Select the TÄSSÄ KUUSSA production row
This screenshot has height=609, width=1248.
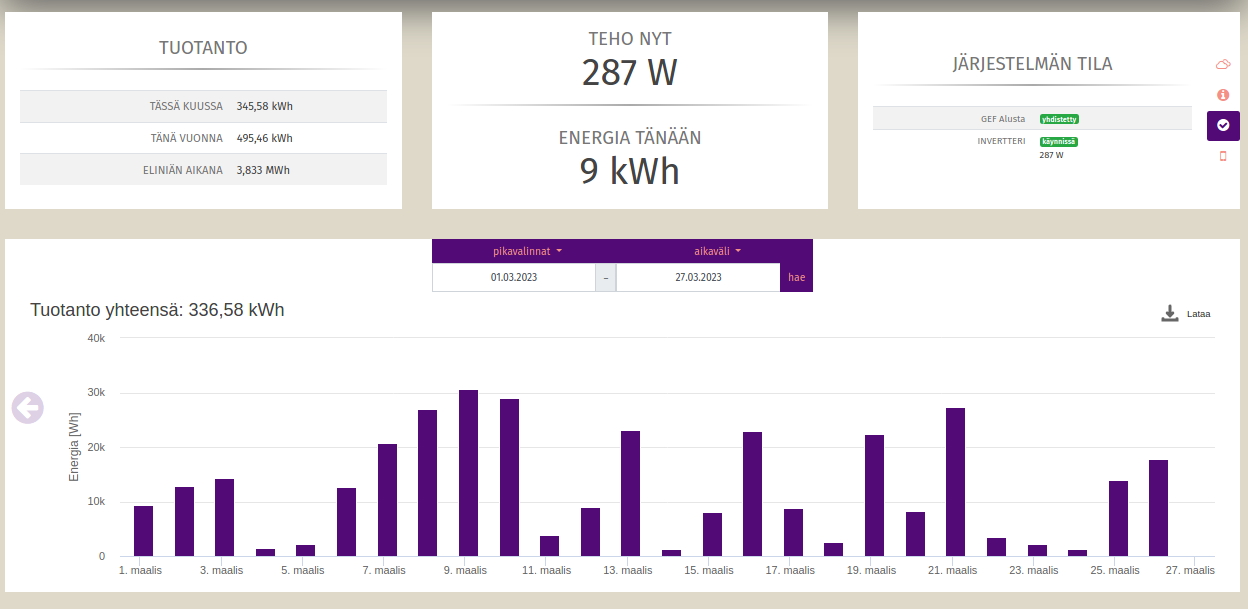pos(203,106)
